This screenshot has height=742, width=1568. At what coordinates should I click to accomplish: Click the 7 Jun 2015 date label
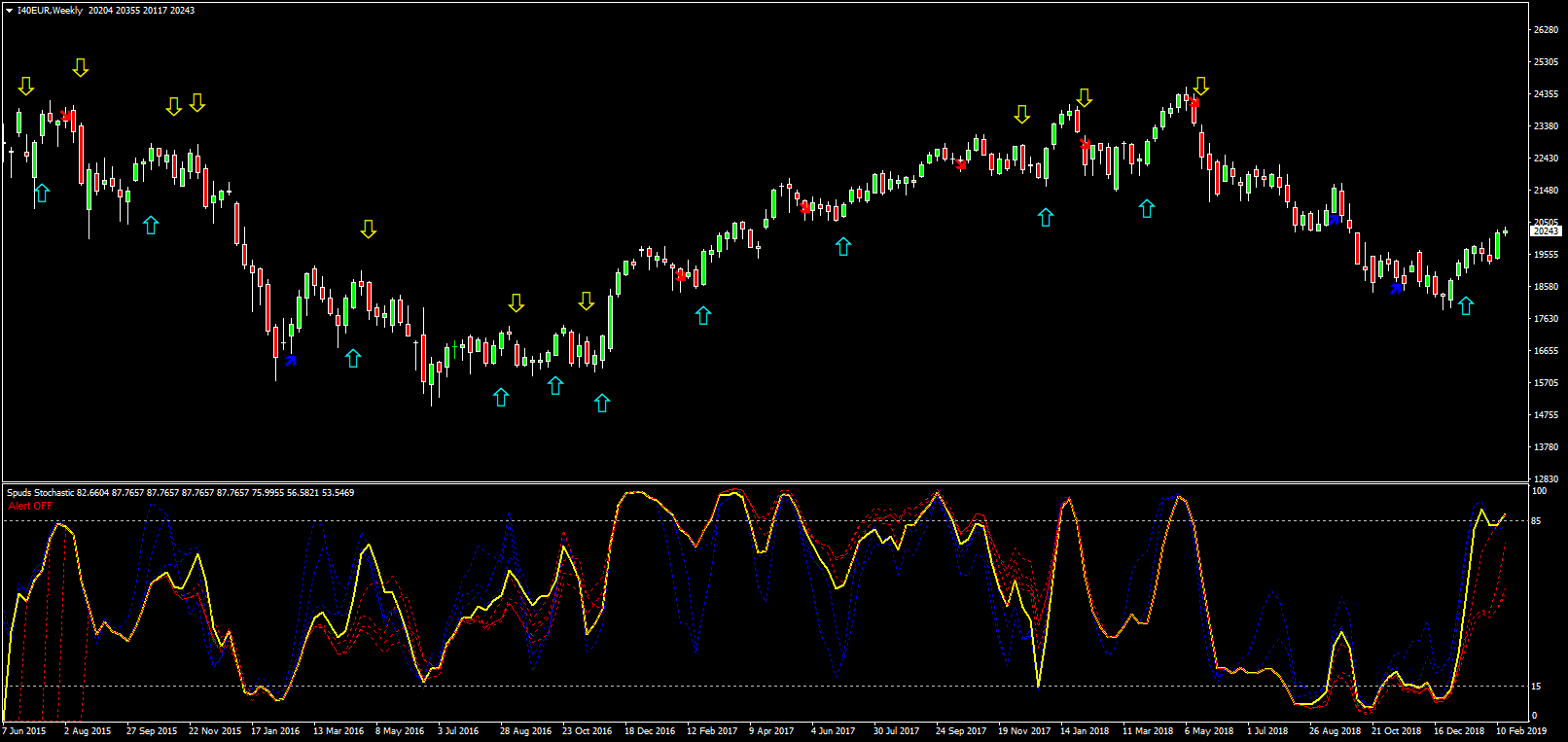coord(24,731)
